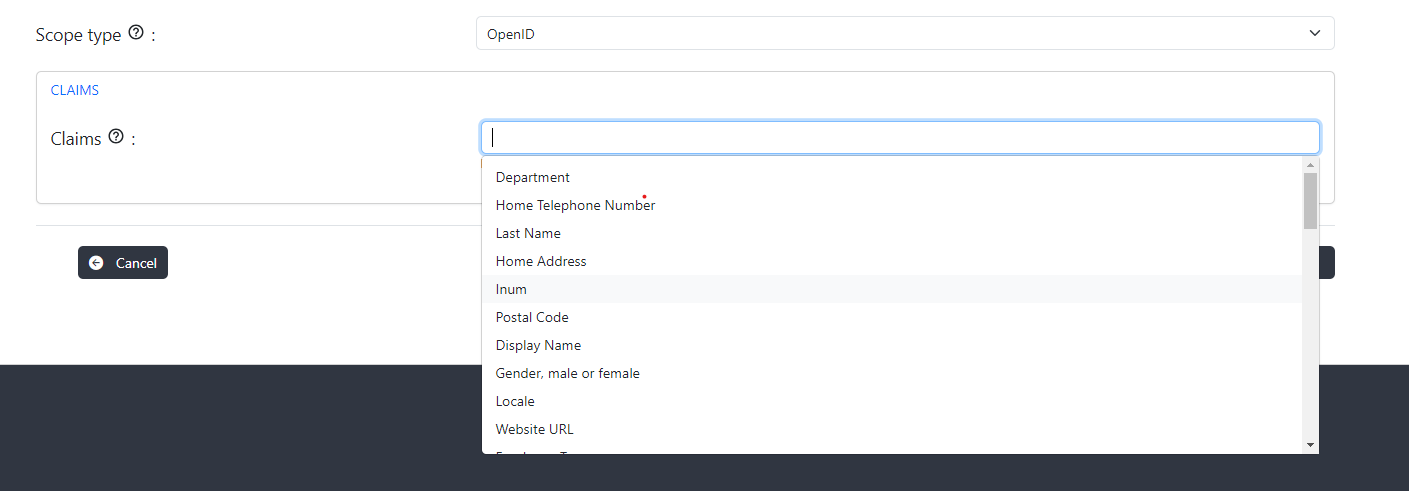The width and height of the screenshot is (1409, 491).
Task: Pick Display Name from the dropdown
Action: click(538, 345)
